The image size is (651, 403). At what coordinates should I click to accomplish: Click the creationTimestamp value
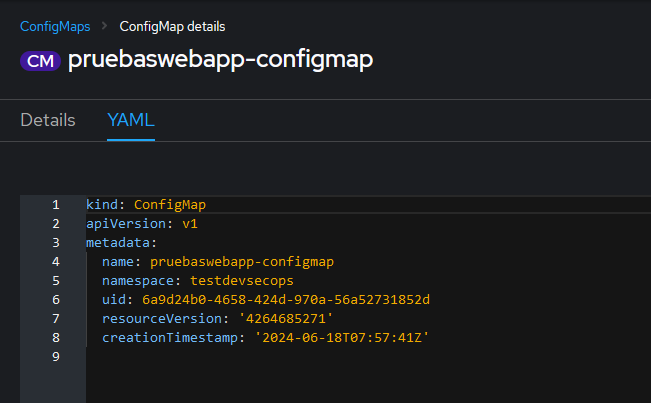[344, 338]
